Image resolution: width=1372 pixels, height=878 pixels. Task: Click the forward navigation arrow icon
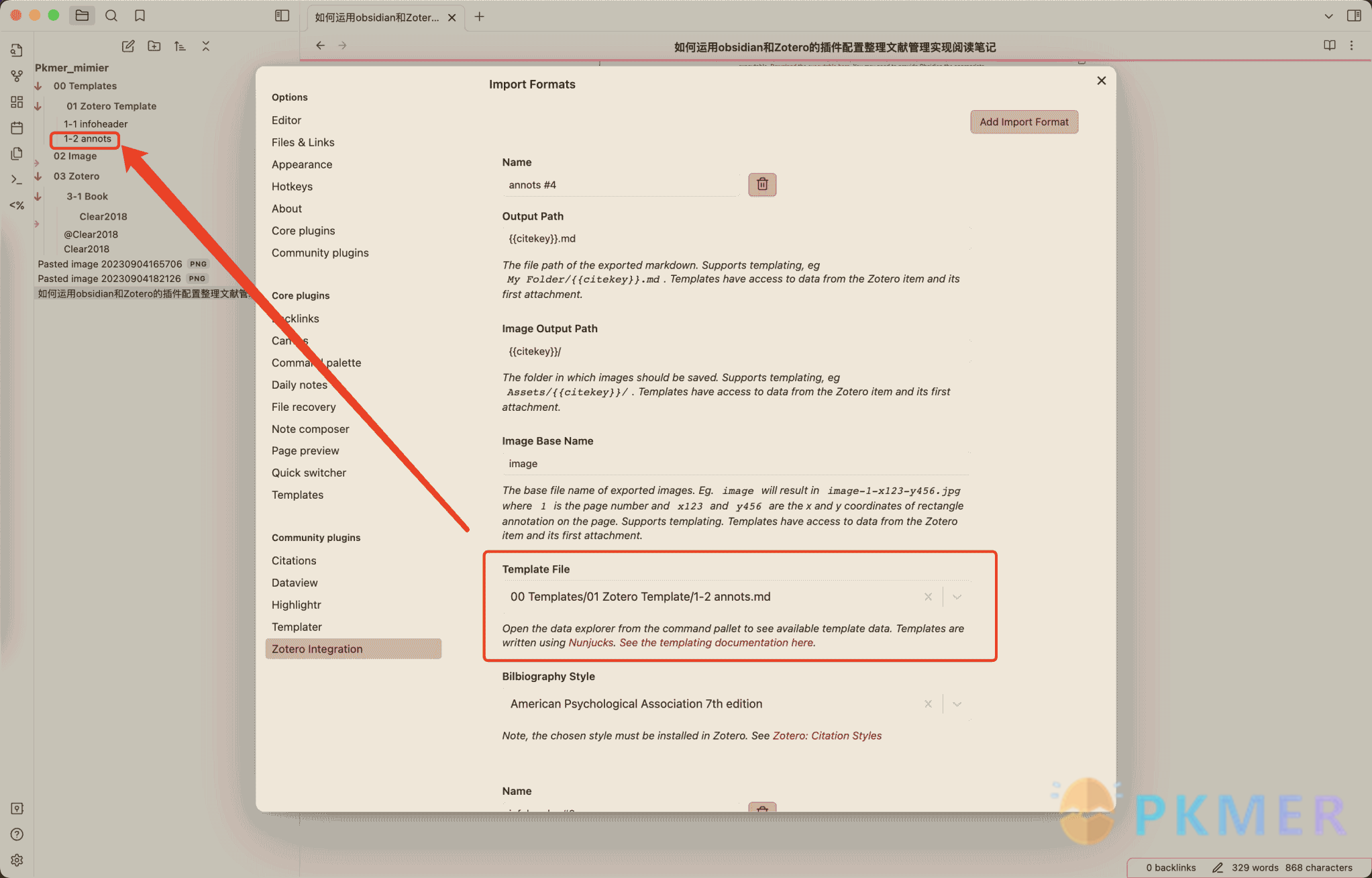tap(342, 46)
